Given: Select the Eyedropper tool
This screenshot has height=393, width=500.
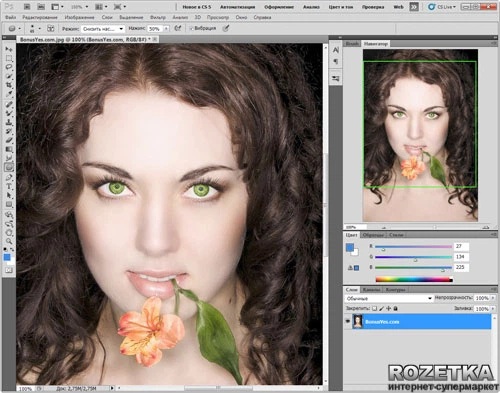Looking at the screenshot, I should pos(9,94).
